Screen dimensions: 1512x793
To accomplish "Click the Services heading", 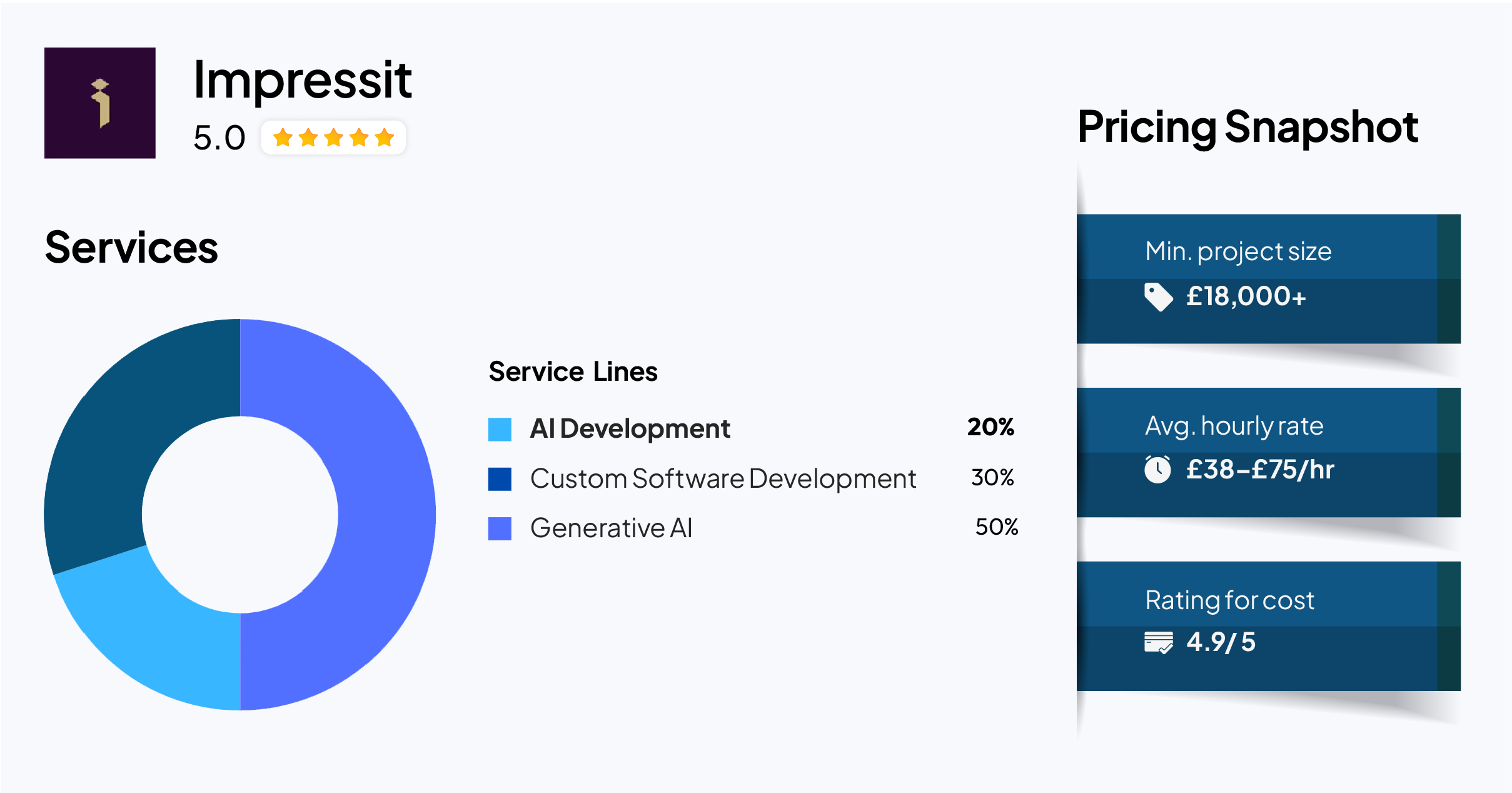I will [131, 248].
